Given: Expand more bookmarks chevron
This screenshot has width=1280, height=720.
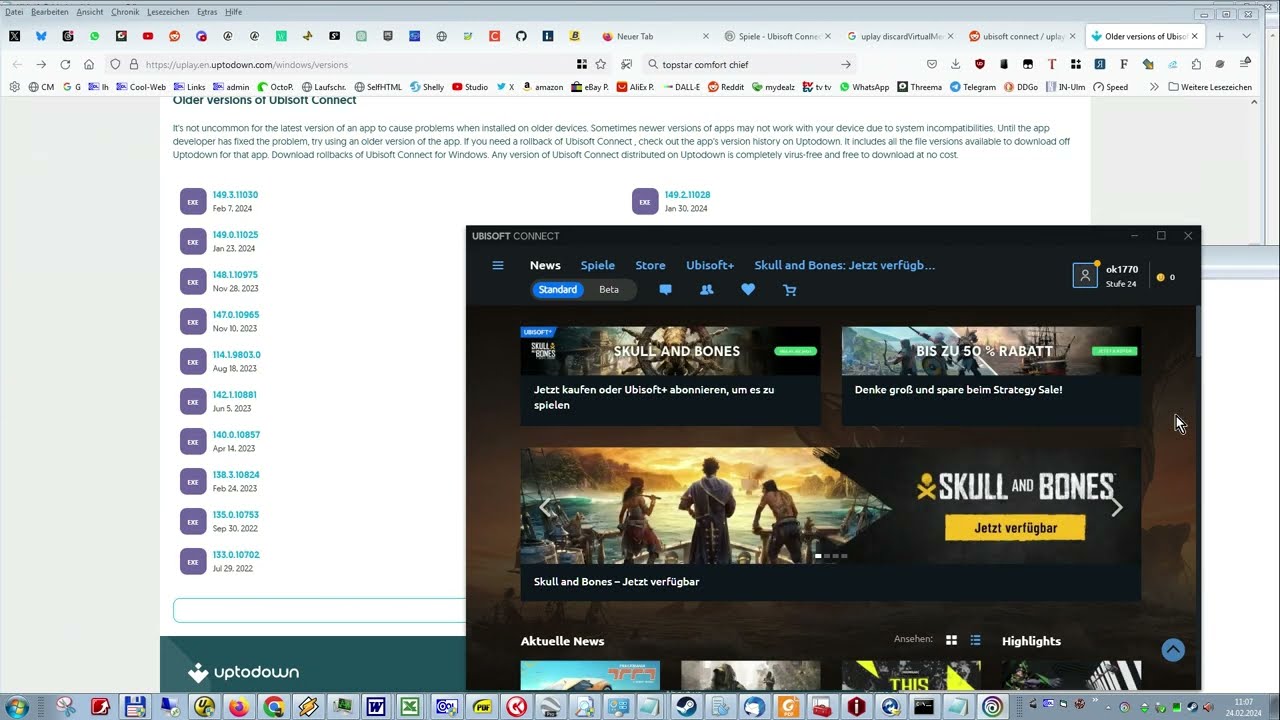Looking at the screenshot, I should pyautogui.click(x=1154, y=87).
